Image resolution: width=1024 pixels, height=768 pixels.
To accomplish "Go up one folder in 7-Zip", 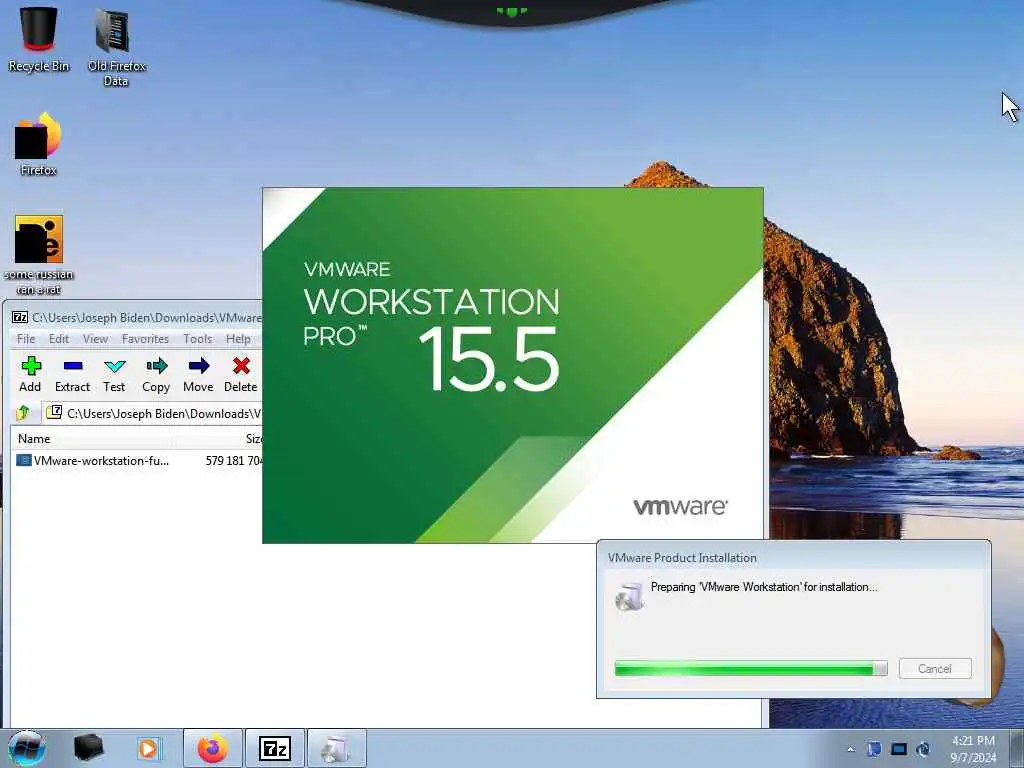I will [x=24, y=413].
